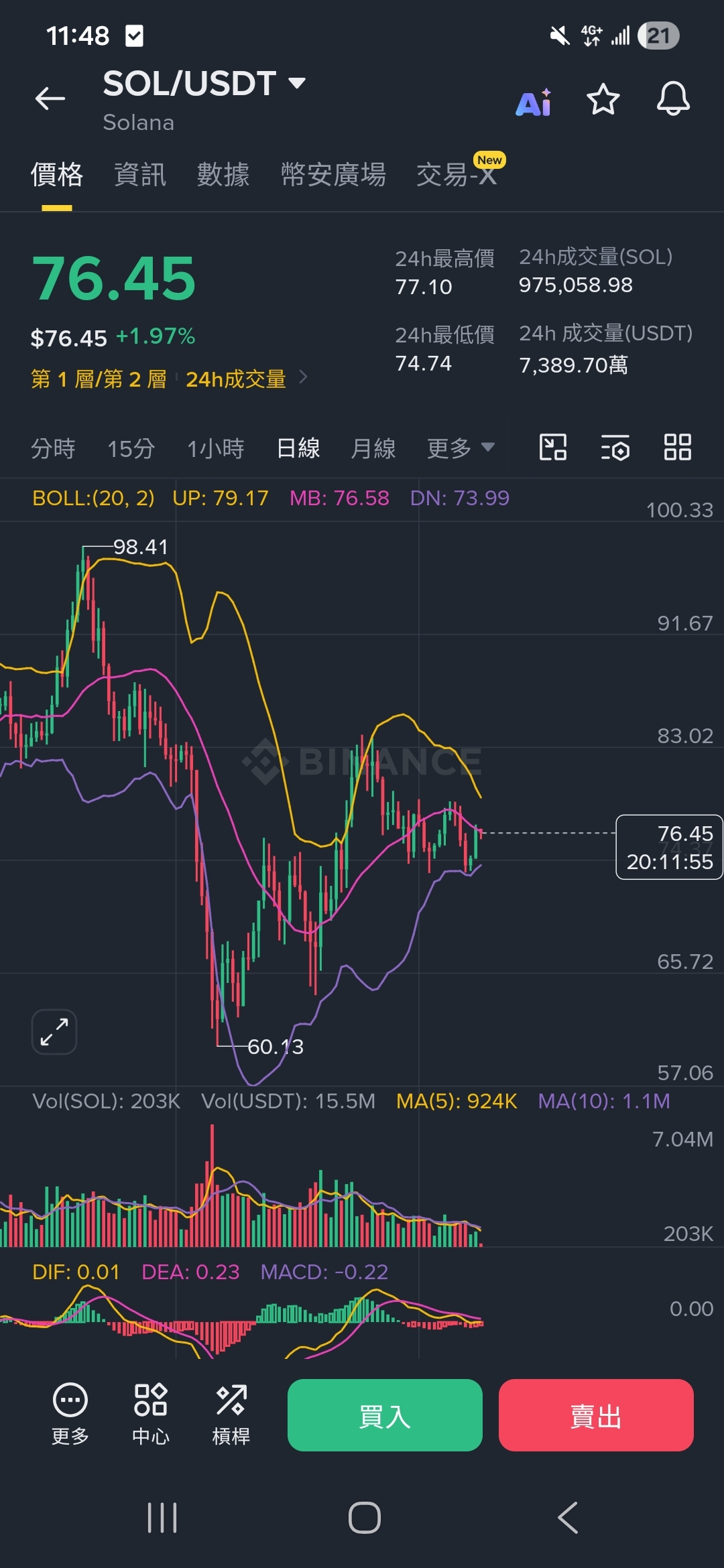This screenshot has height=1568, width=724.
Task: Tap the muted sound status icon
Action: pyautogui.click(x=559, y=36)
